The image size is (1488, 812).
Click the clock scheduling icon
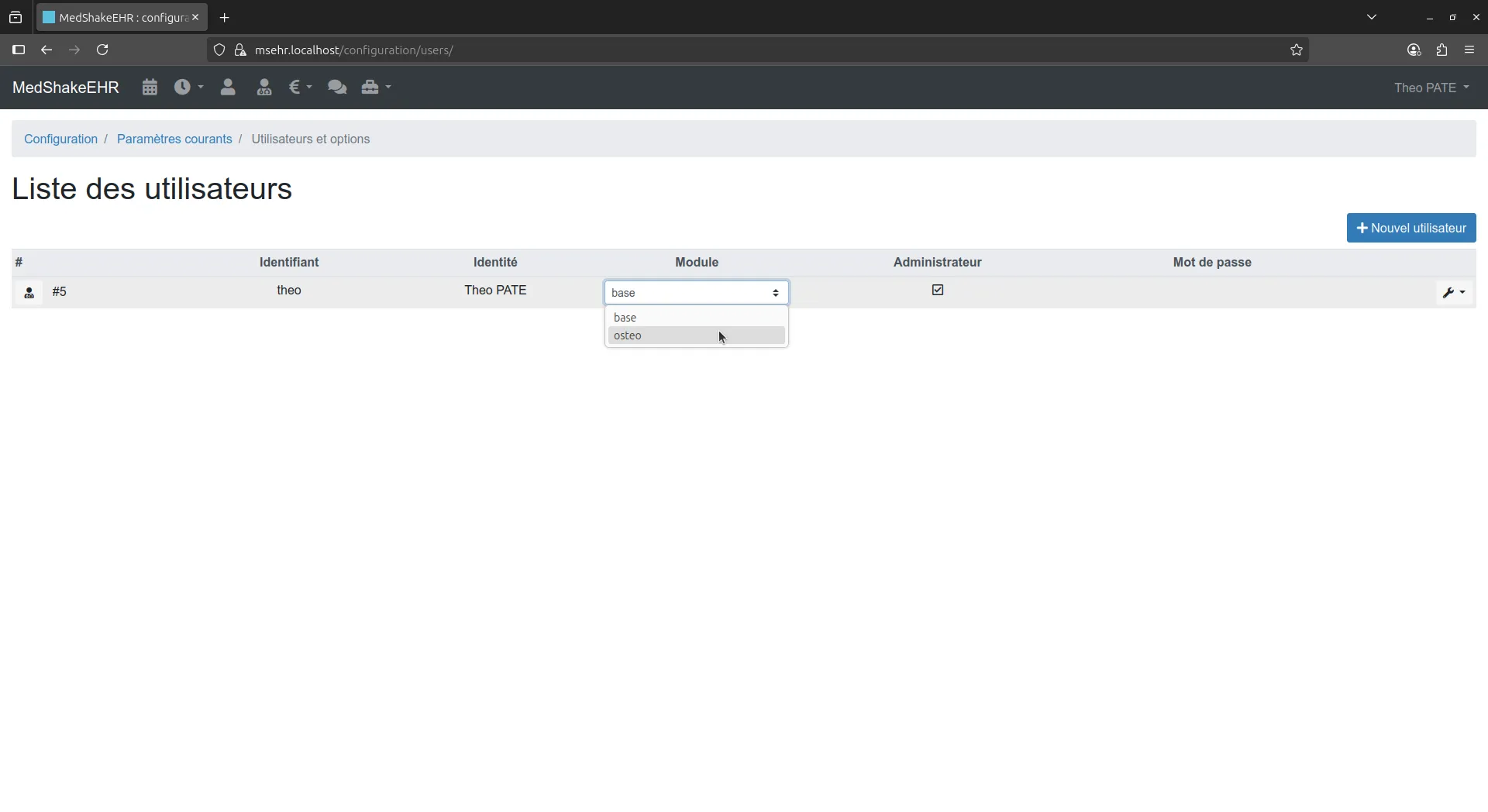(x=183, y=87)
